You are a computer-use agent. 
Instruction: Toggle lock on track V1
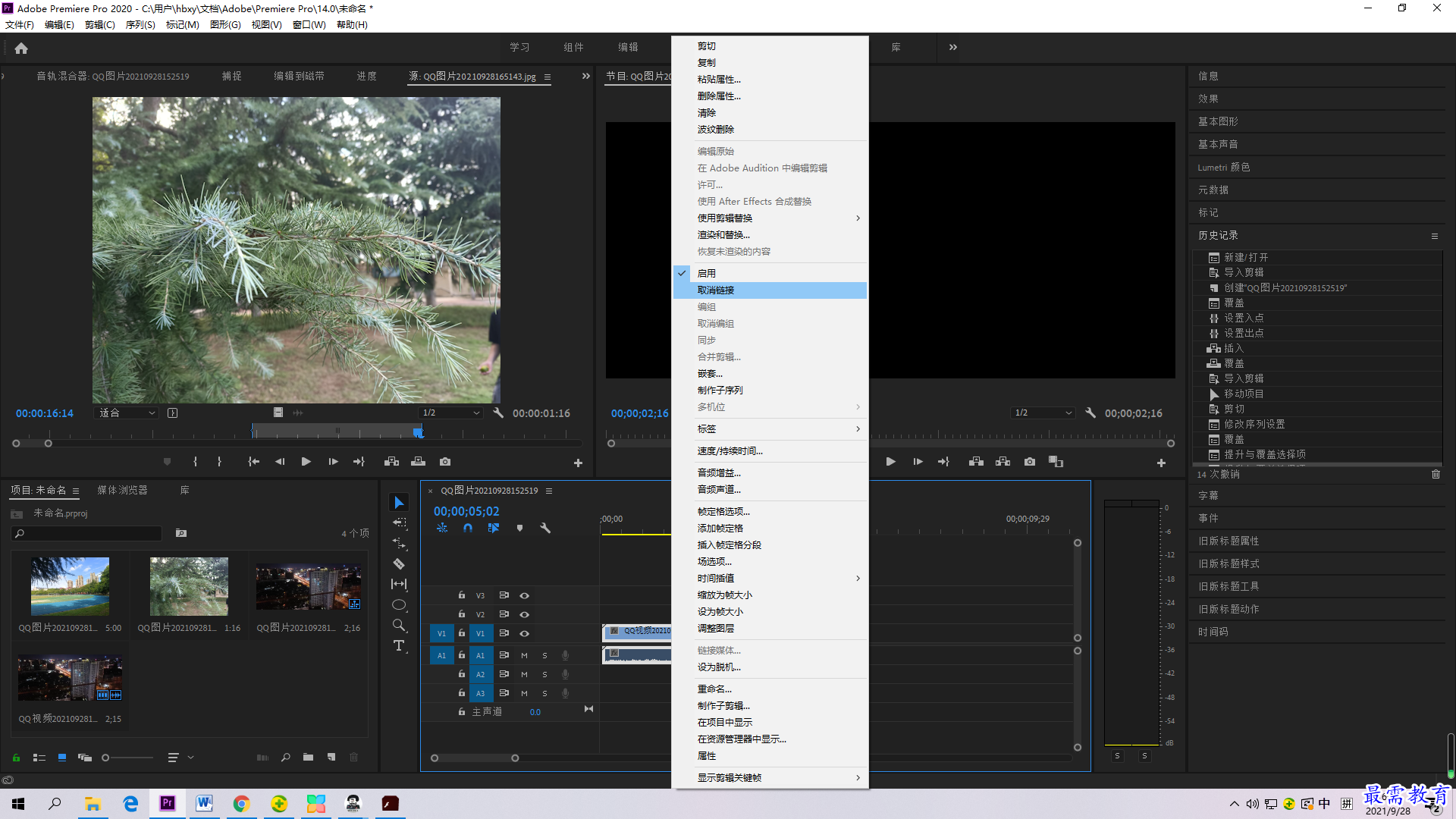point(461,633)
